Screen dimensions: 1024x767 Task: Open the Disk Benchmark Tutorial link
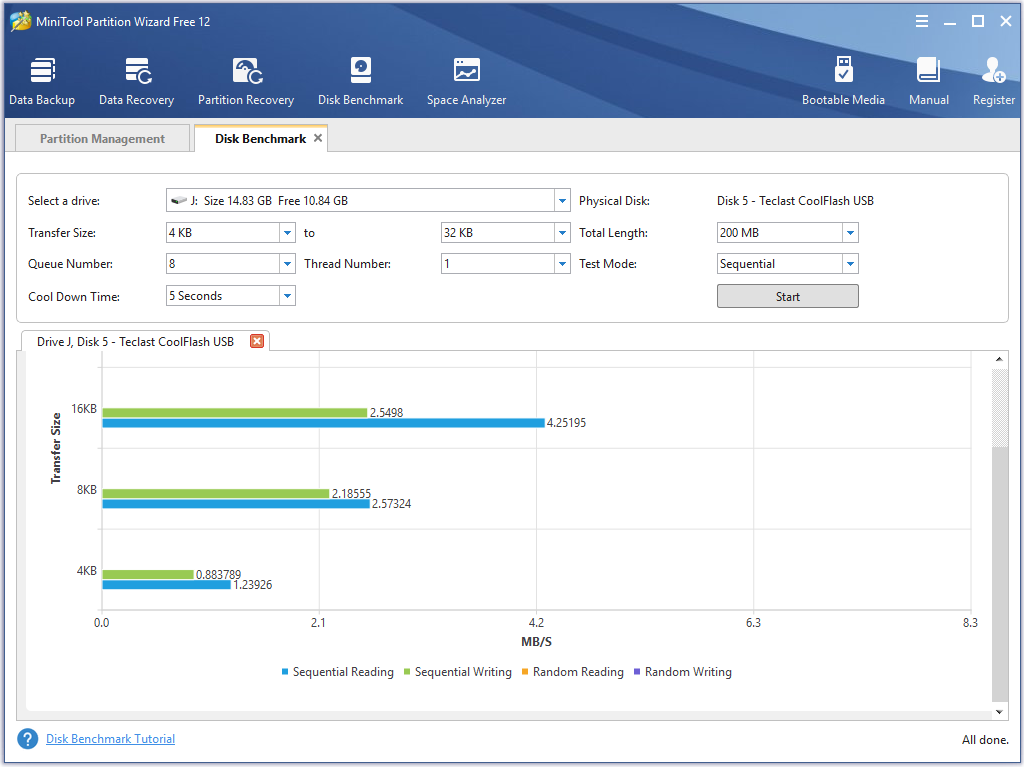(x=110, y=739)
